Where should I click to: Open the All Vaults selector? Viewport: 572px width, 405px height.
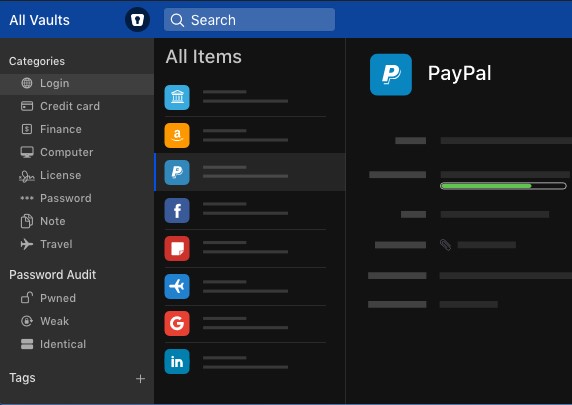39,20
